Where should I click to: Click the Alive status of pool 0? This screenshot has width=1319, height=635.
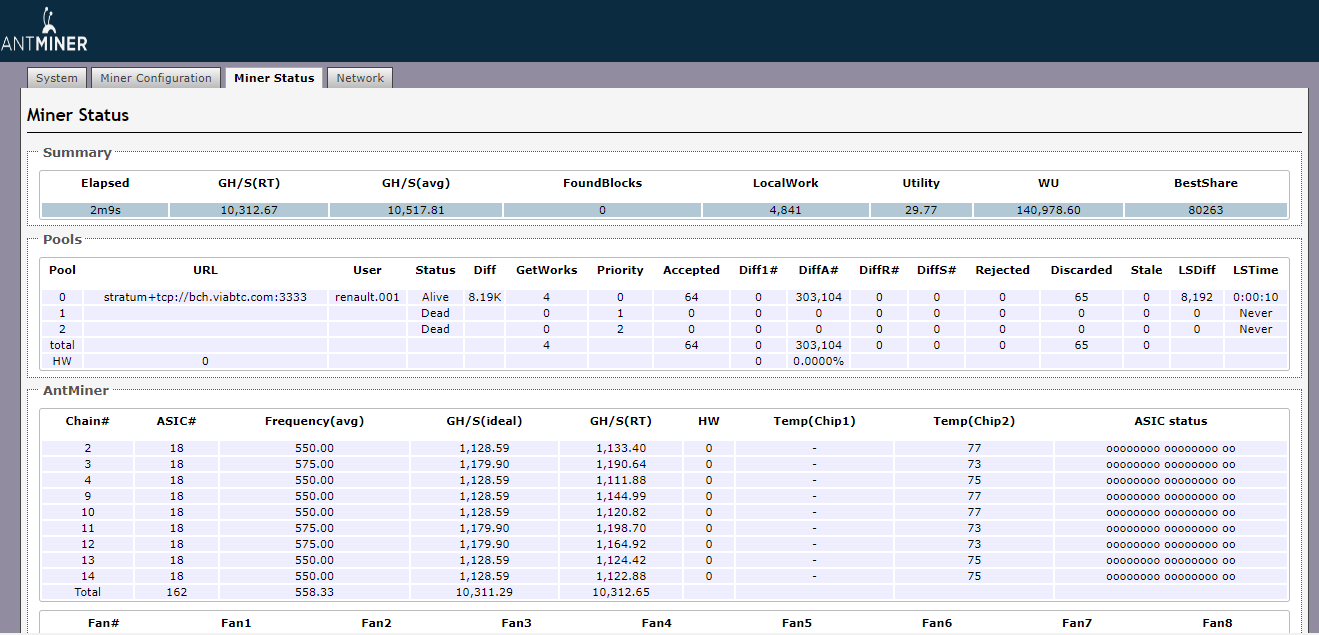tap(435, 297)
